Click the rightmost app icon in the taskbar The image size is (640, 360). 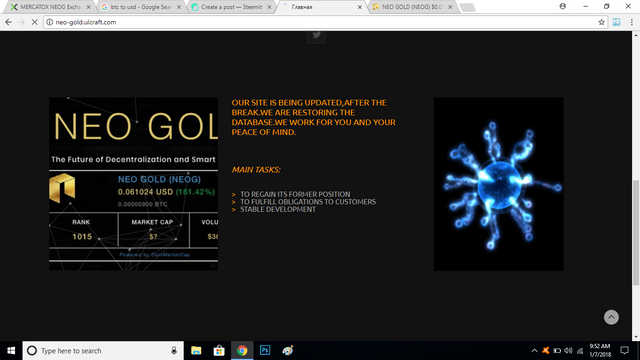pos(288,351)
